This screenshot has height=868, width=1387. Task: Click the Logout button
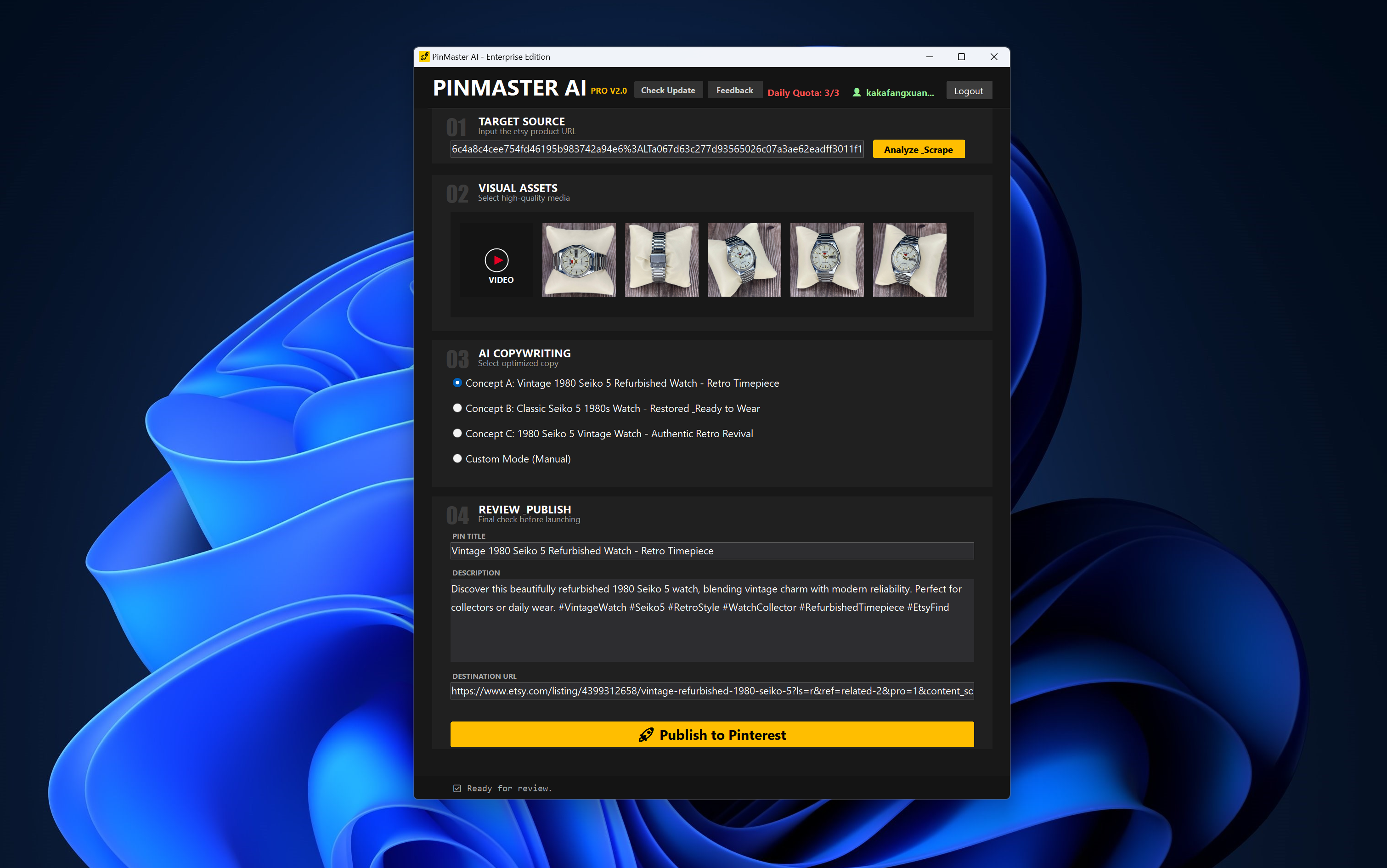click(969, 90)
